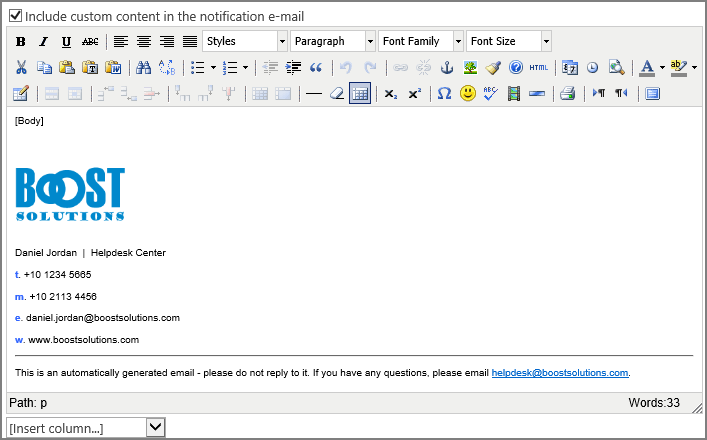Cut selected content with scissors icon
Image resolution: width=707 pixels, height=440 pixels.
(x=21, y=68)
